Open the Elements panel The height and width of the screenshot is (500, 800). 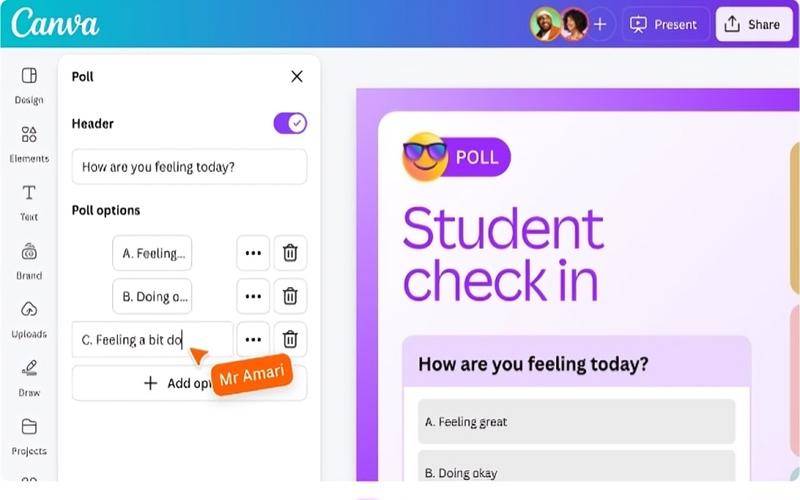pos(29,144)
